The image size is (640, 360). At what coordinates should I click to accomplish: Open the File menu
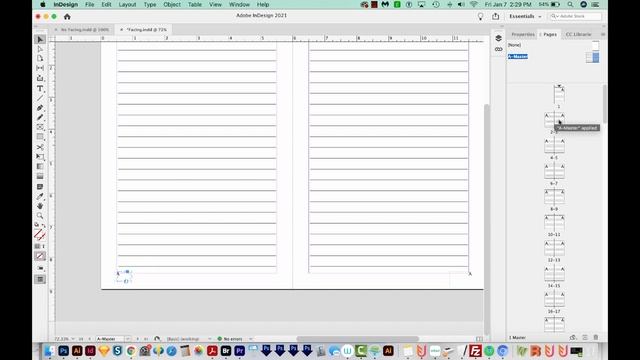89,4
